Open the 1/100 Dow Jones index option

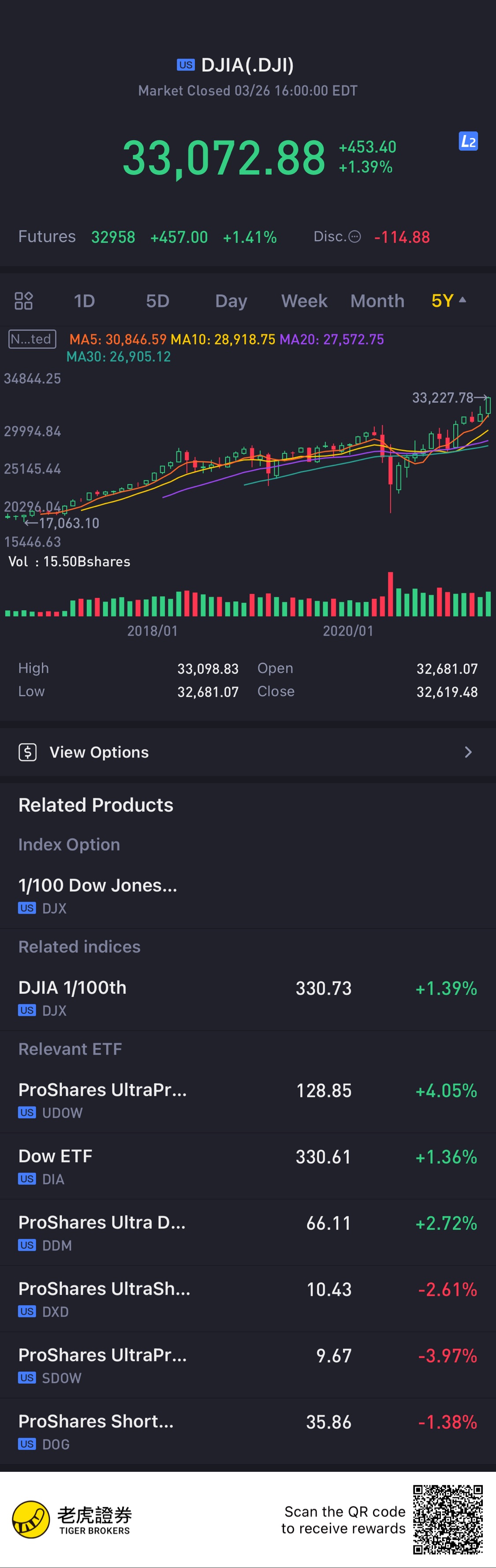click(x=97, y=895)
